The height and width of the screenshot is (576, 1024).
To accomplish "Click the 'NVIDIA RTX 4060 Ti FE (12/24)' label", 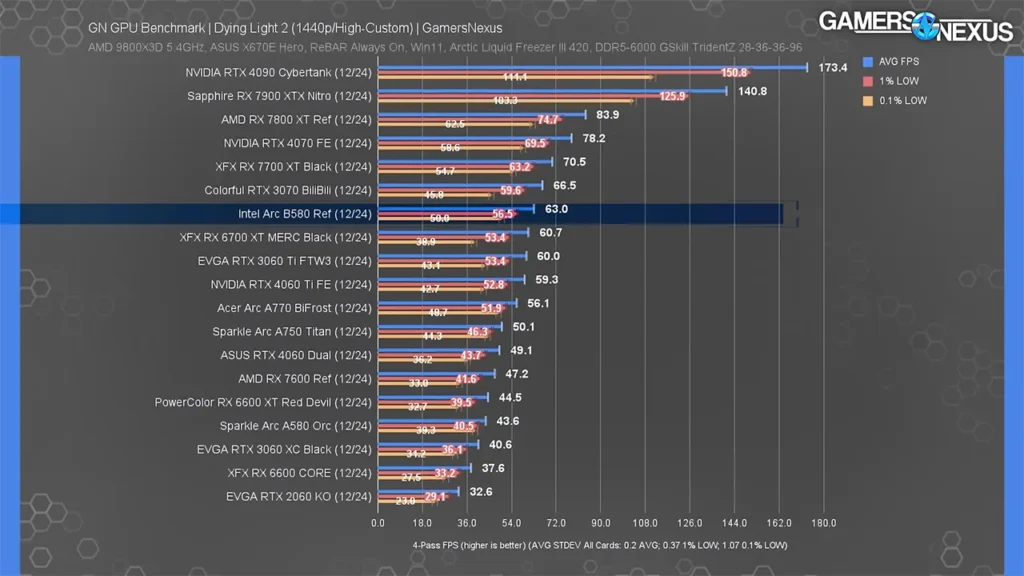I will pos(291,284).
